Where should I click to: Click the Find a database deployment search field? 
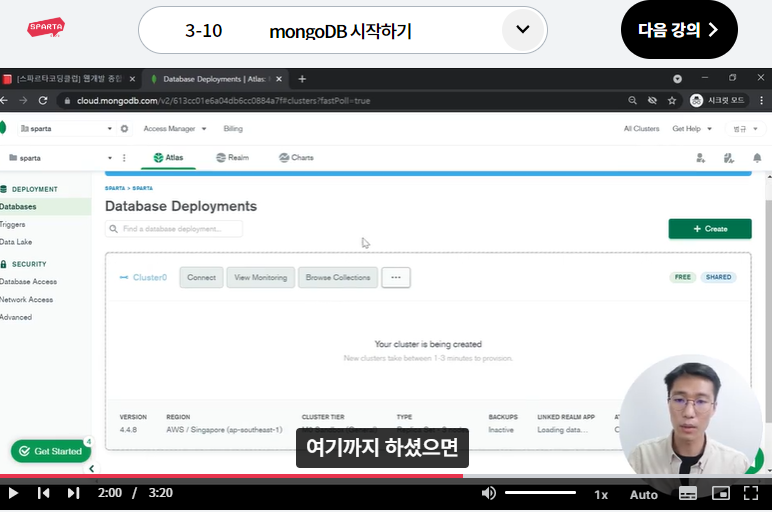point(174,229)
